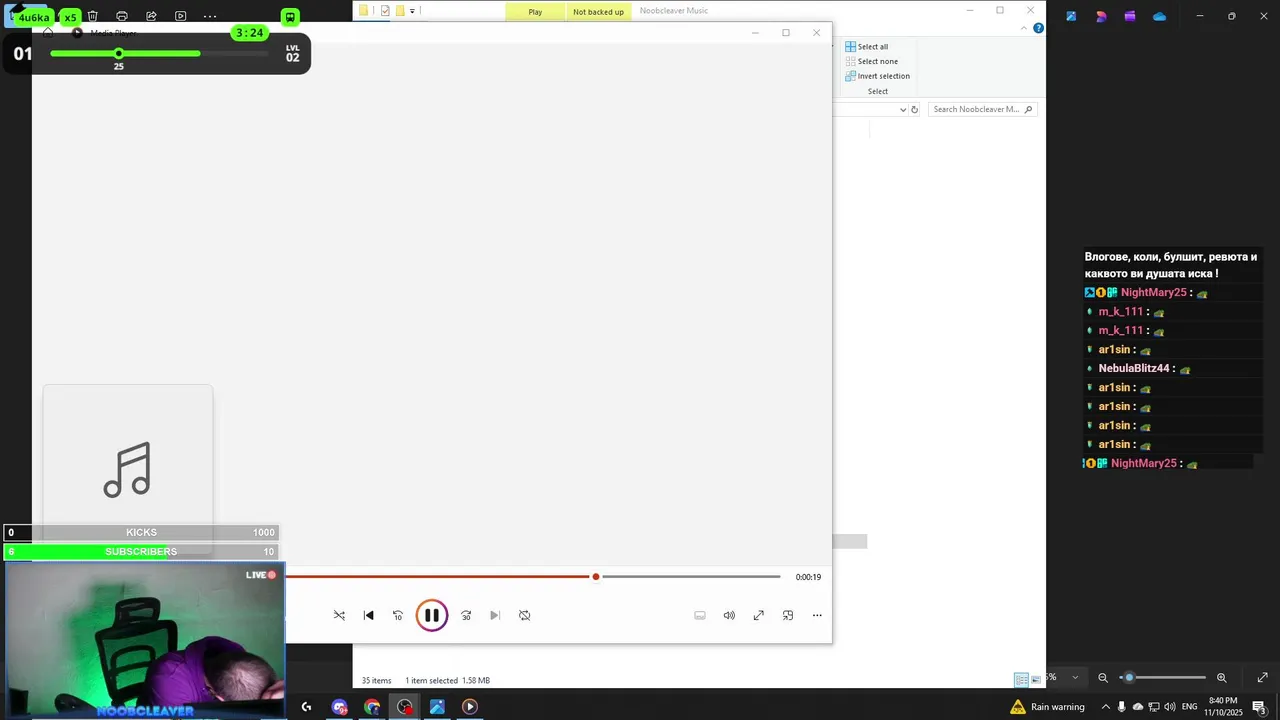Image resolution: width=1280 pixels, height=720 pixels.
Task: Click the Photos fit to window icon
Action: pos(1262,677)
